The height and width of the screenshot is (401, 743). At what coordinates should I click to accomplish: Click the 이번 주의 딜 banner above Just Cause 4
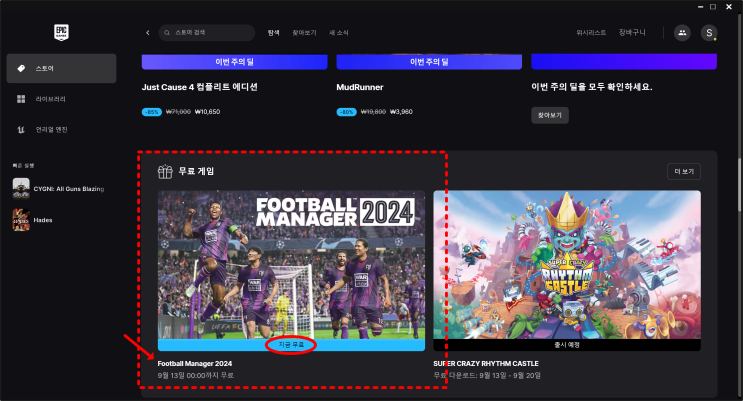point(235,62)
